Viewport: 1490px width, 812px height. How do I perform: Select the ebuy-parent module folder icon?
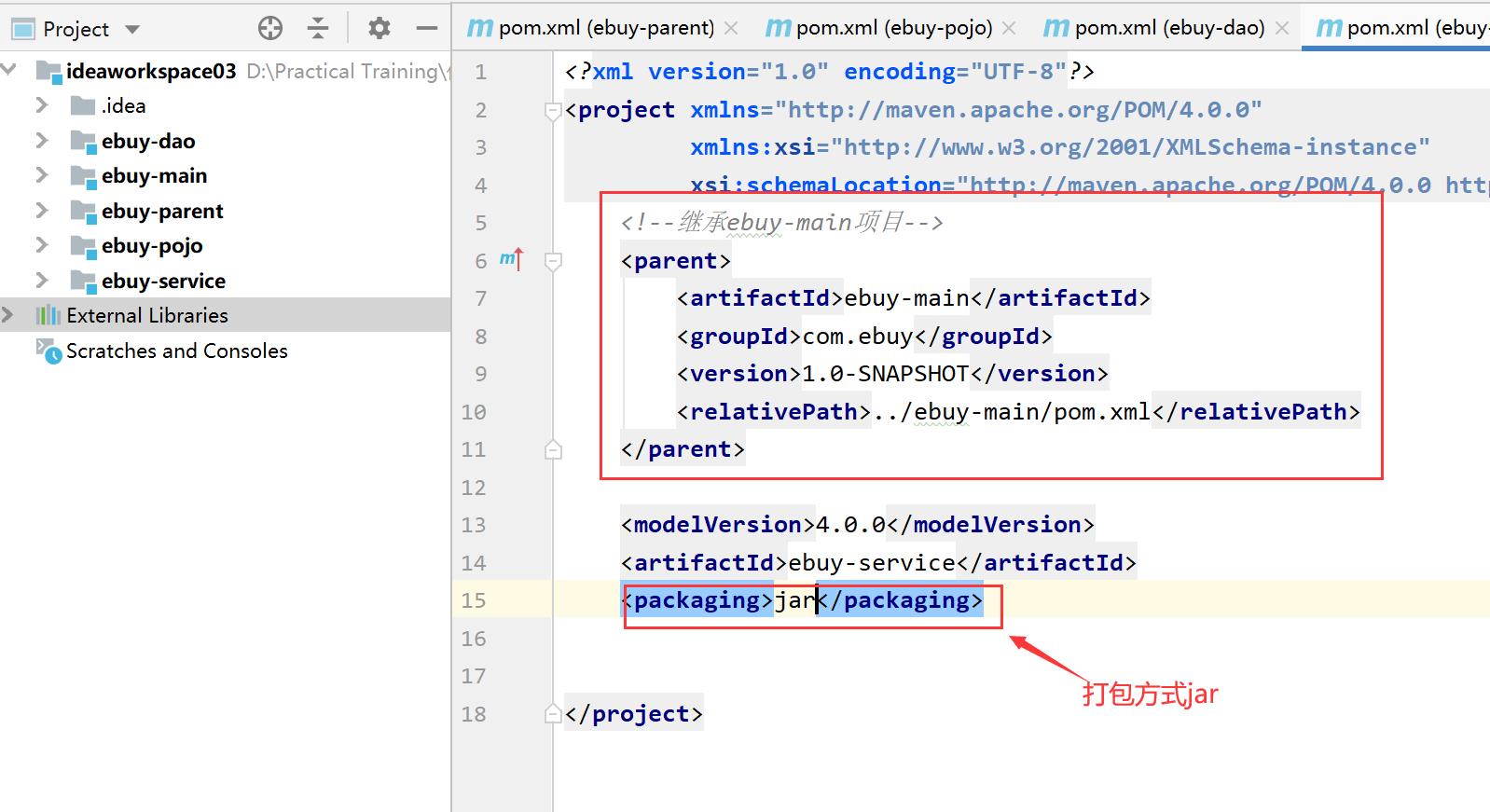pos(84,212)
